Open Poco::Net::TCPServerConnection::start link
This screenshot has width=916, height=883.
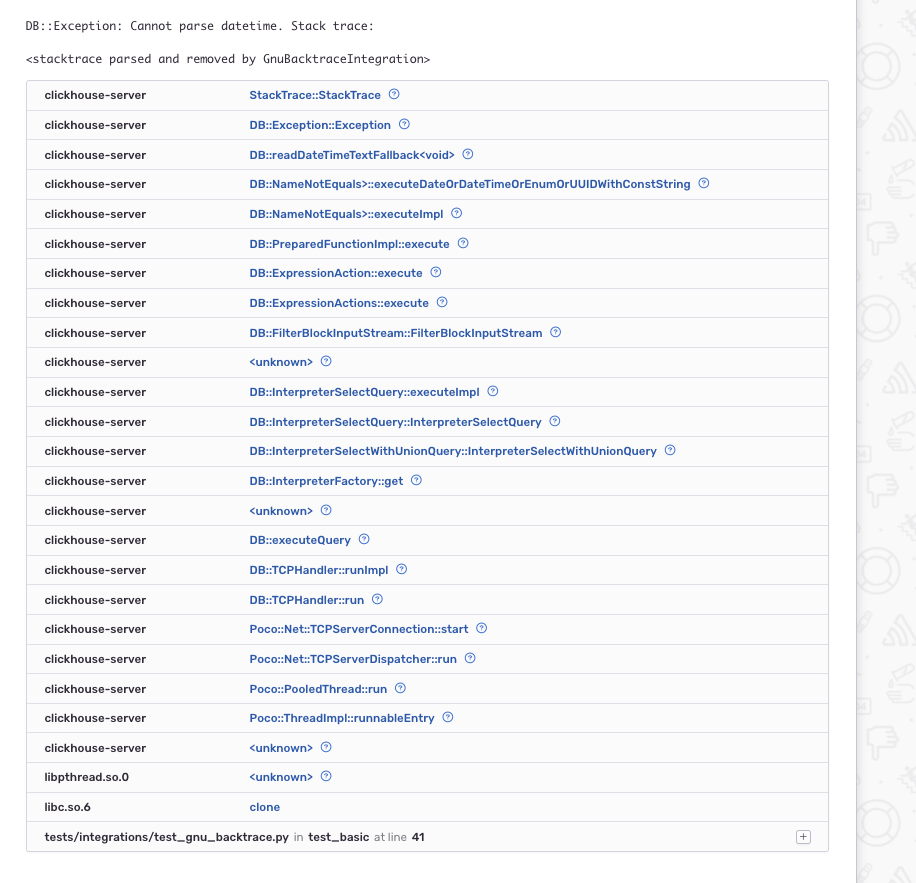point(359,630)
